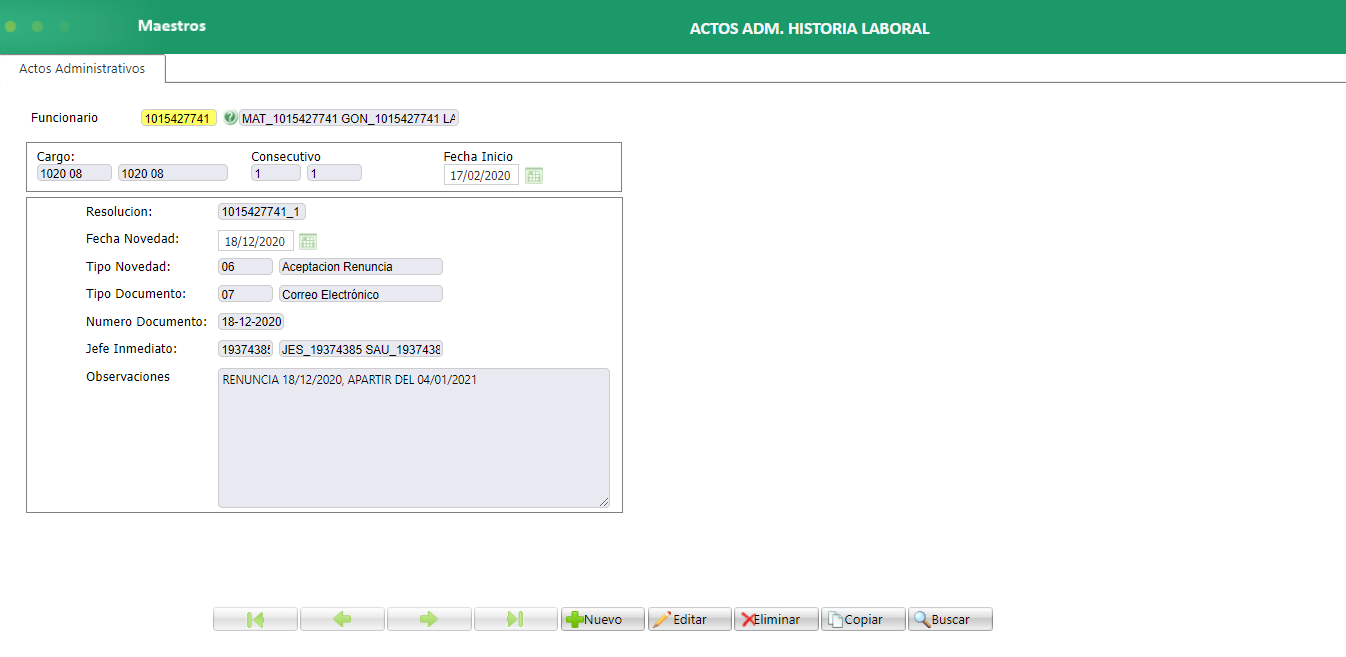
Task: Click the Cargo: label
Action: pyautogui.click(x=56, y=157)
